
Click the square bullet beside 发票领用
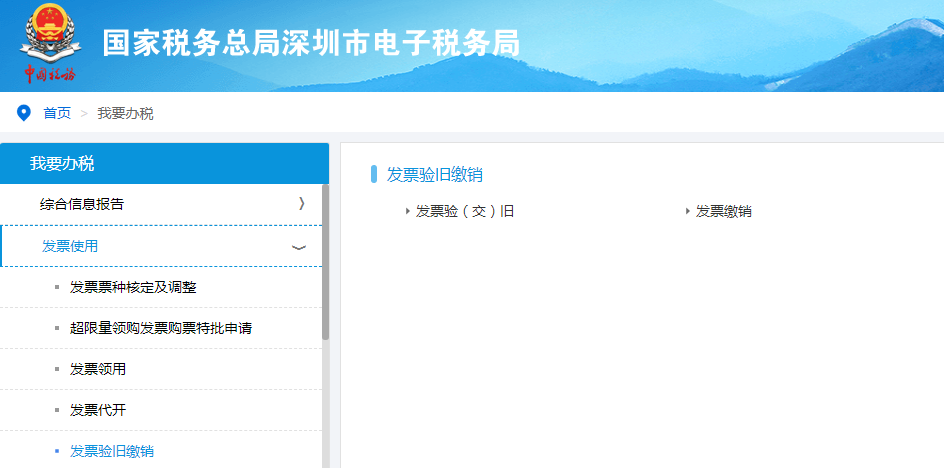point(57,370)
